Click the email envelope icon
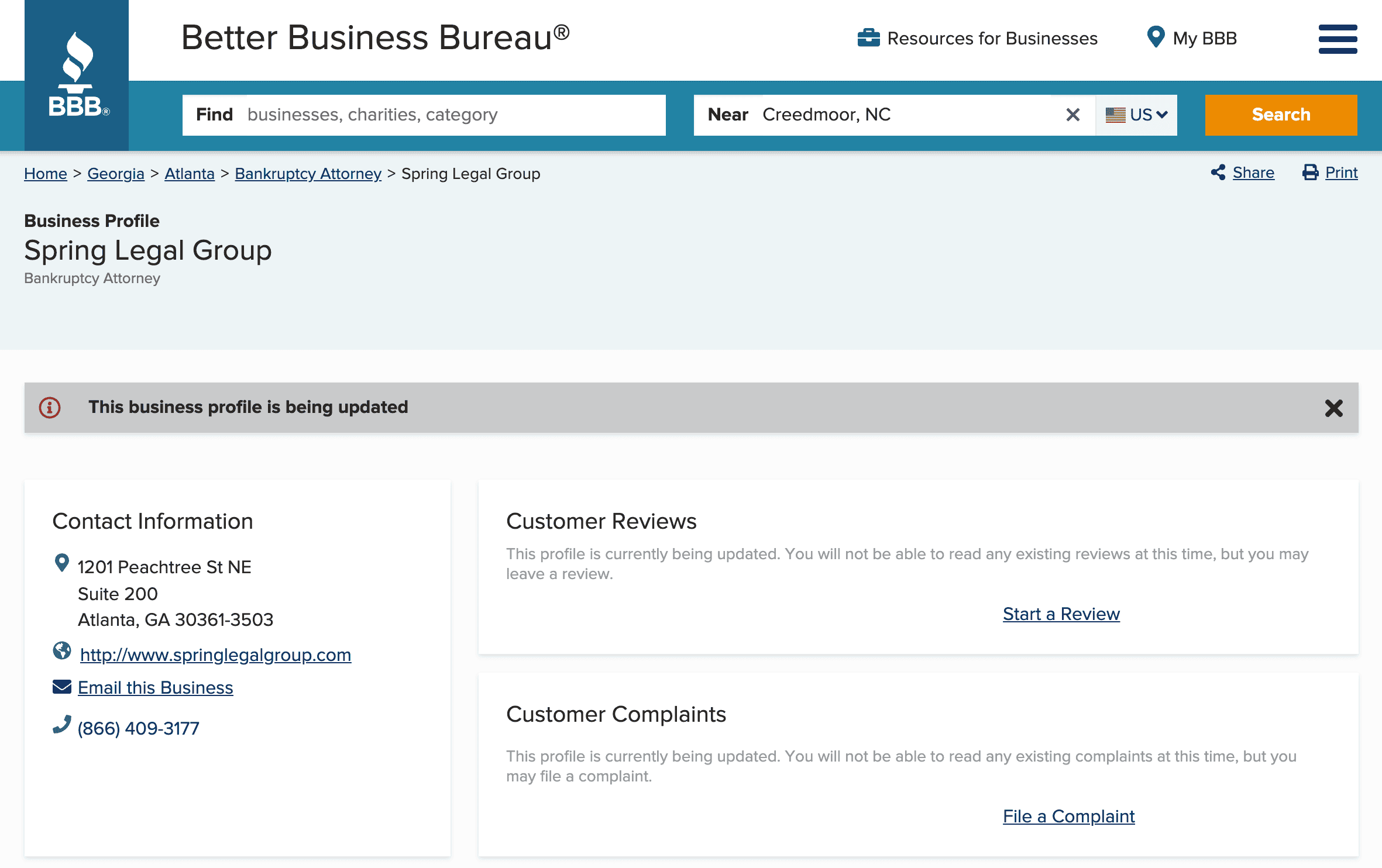Viewport: 1382px width, 868px height. 62,687
